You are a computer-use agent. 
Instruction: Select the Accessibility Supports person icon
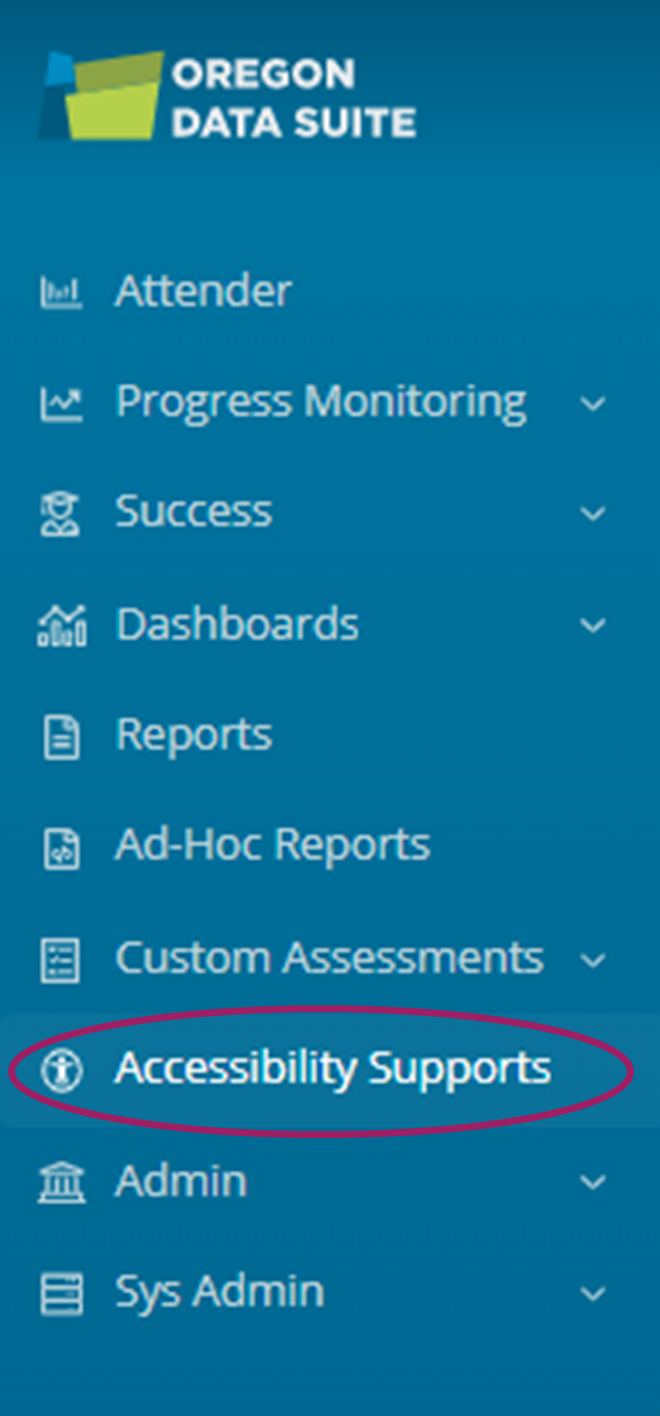(x=62, y=1068)
